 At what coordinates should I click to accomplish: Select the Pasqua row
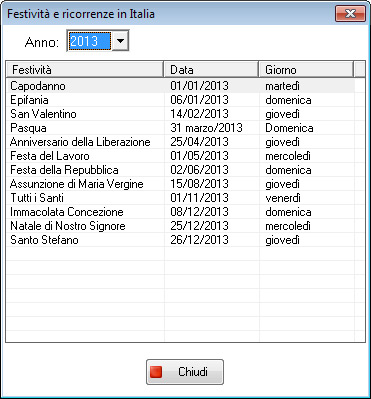point(180,128)
